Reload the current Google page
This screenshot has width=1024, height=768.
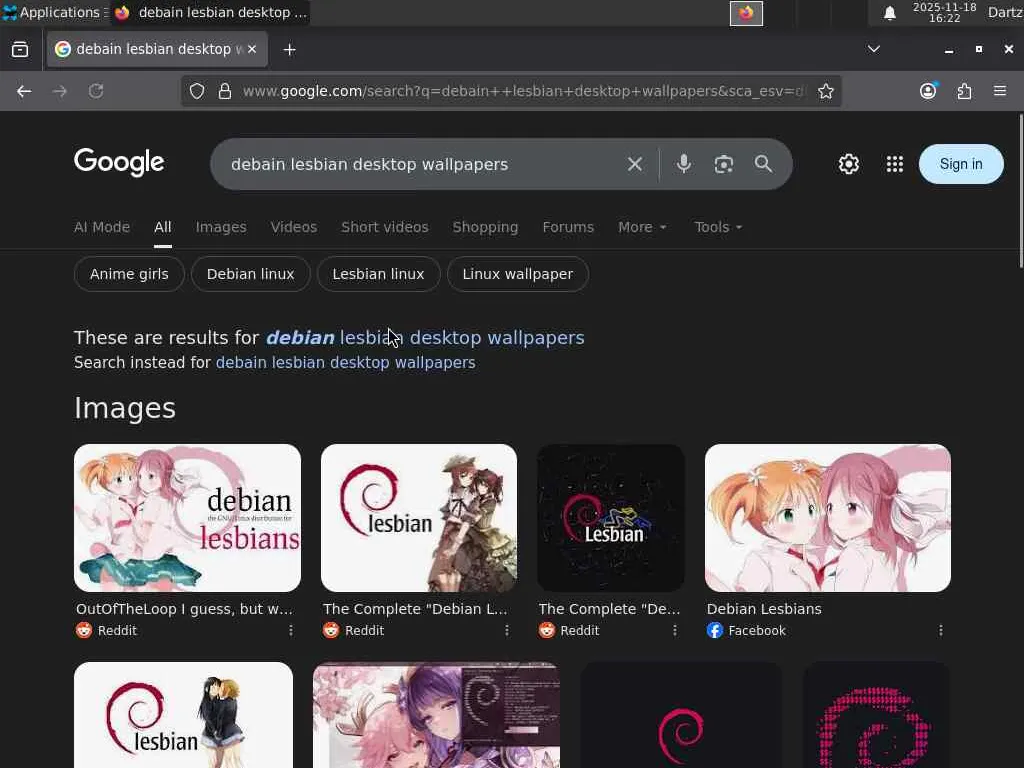(96, 91)
